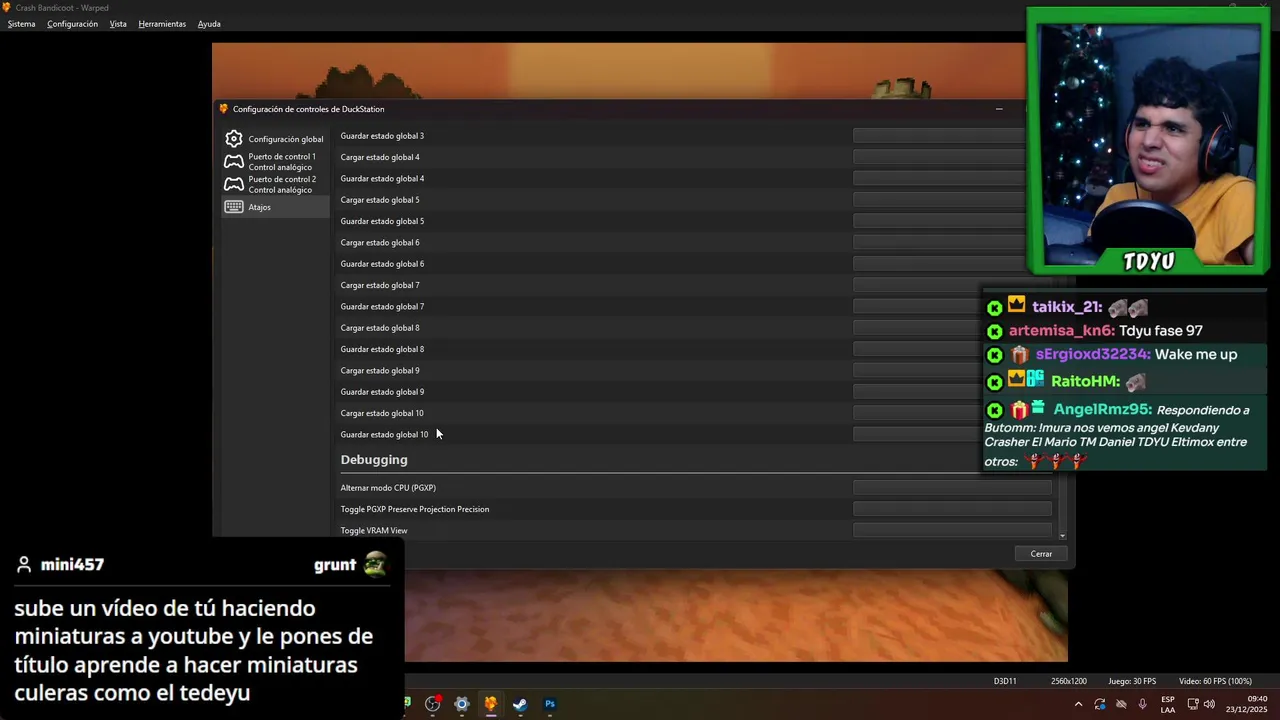This screenshot has height=720, width=1280.
Task: Click the Juego: 30 FPS status text
Action: click(1132, 681)
